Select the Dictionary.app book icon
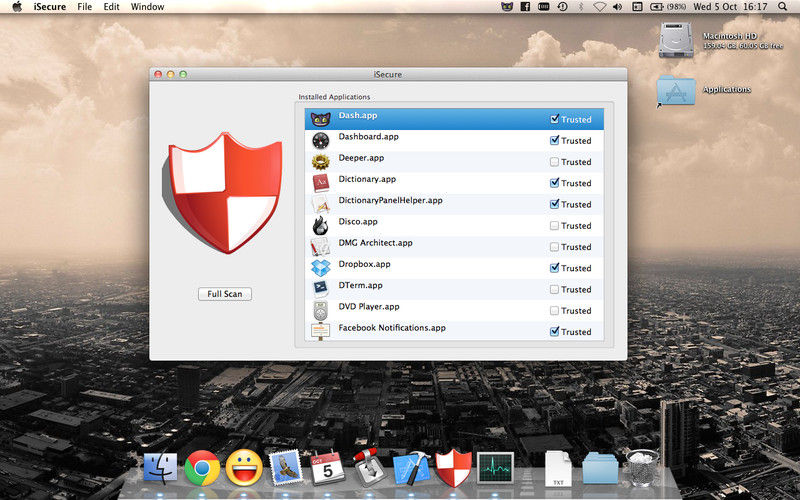 point(321,182)
